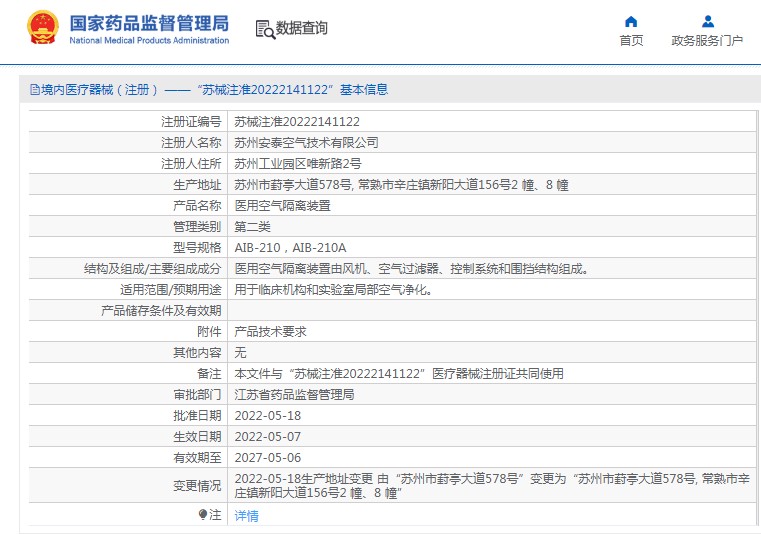Image resolution: width=761 pixels, height=534 pixels.
Task: Select intended use 用于临床机构和实验室局部空气净化
Action: coord(333,290)
